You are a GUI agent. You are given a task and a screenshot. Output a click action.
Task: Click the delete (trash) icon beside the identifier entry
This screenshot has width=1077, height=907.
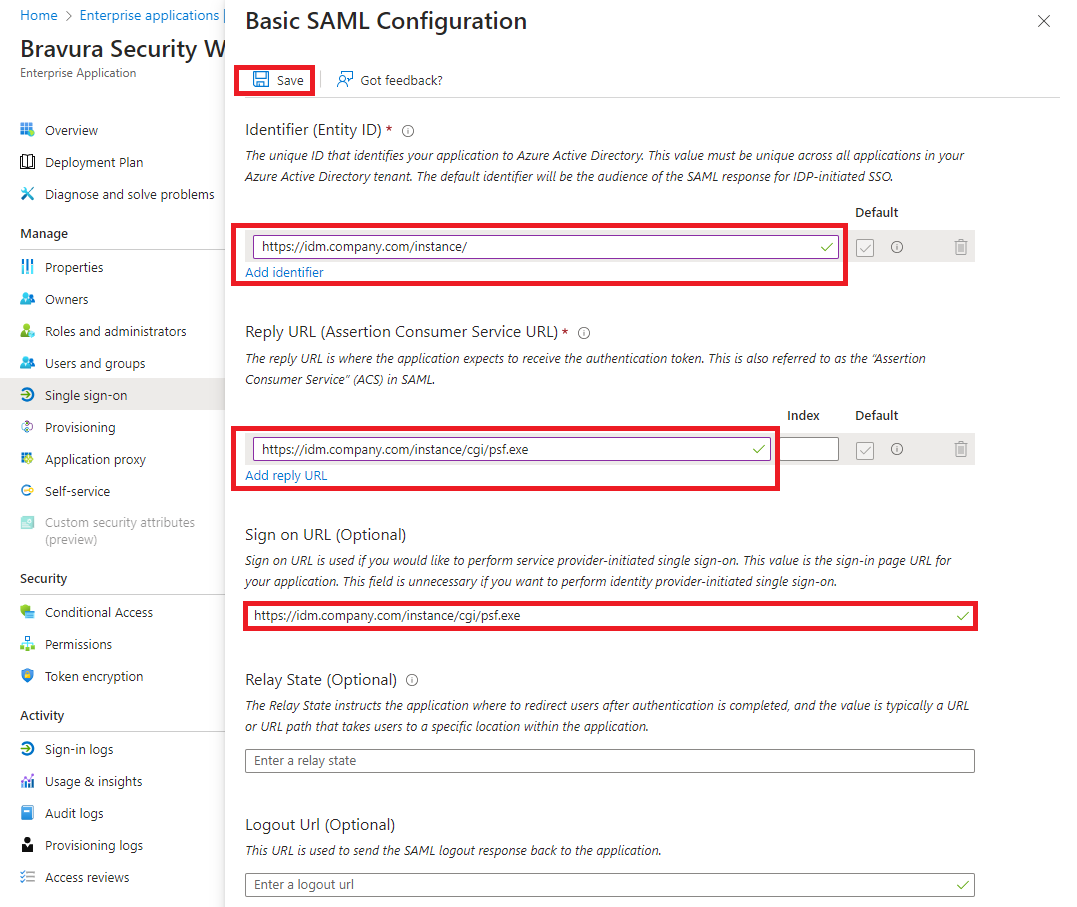point(961,246)
